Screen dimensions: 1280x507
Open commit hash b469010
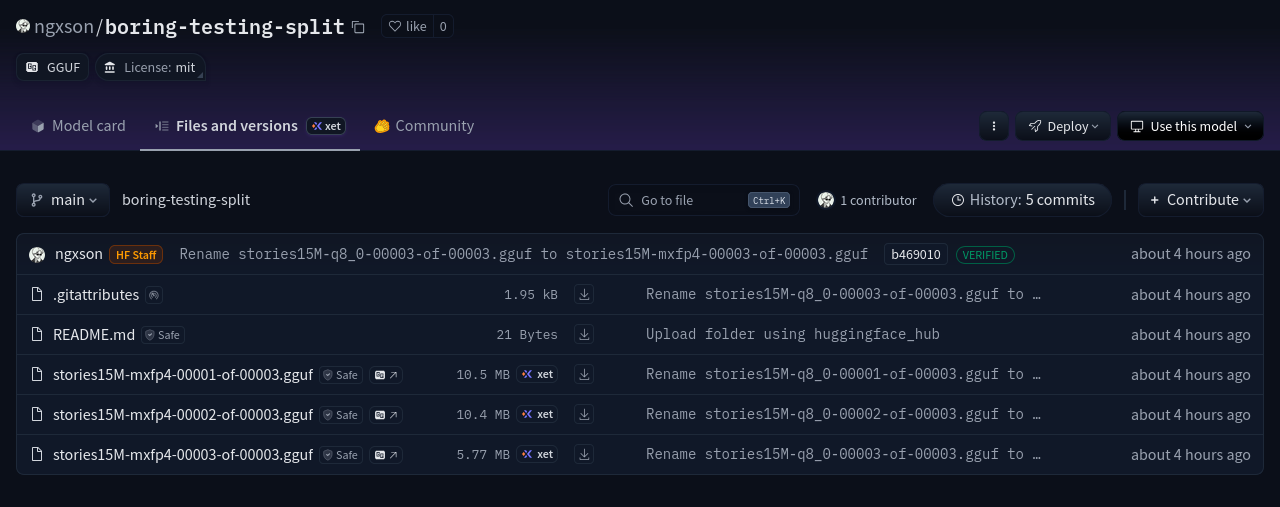(x=916, y=255)
